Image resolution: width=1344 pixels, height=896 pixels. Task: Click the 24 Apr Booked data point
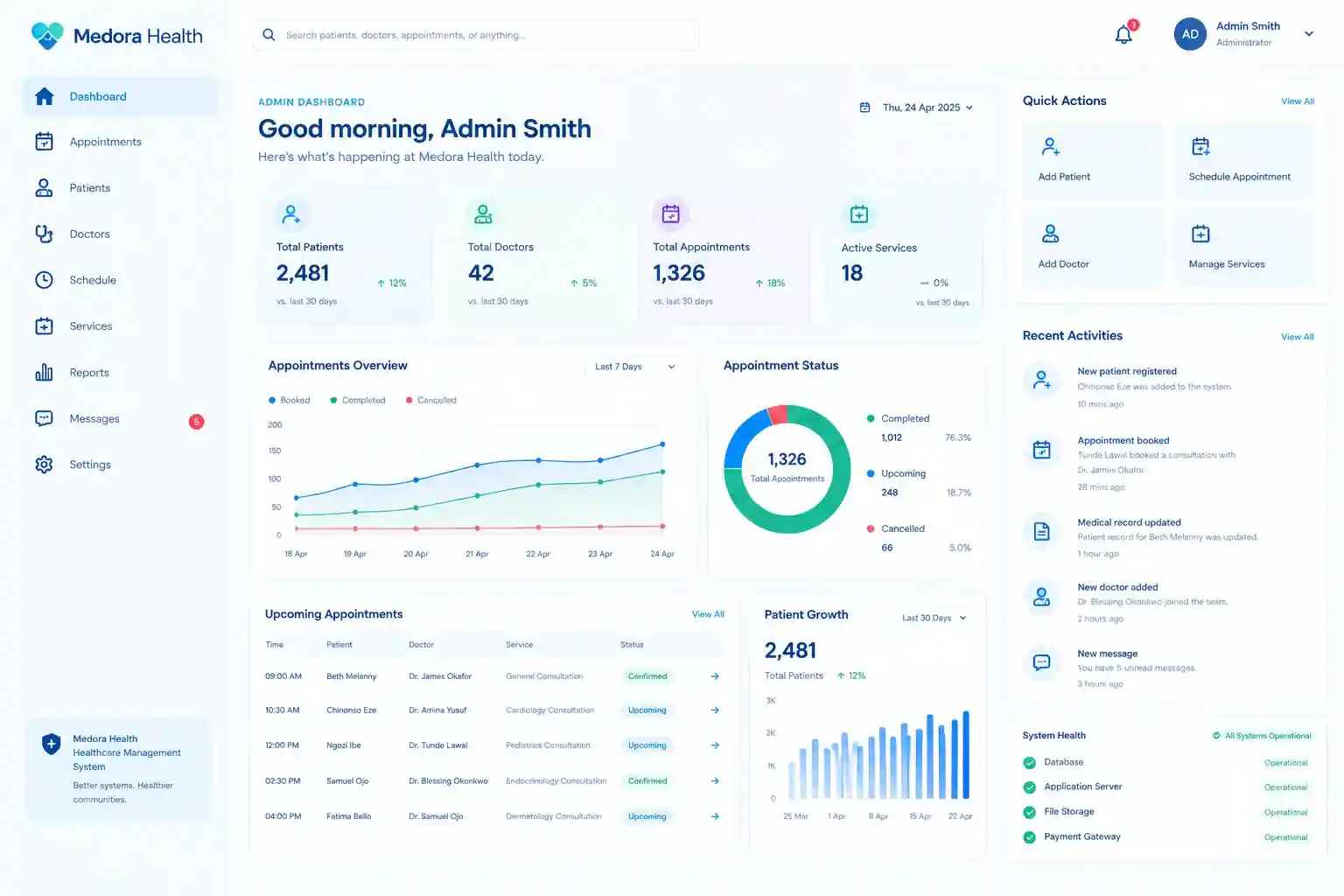point(662,444)
